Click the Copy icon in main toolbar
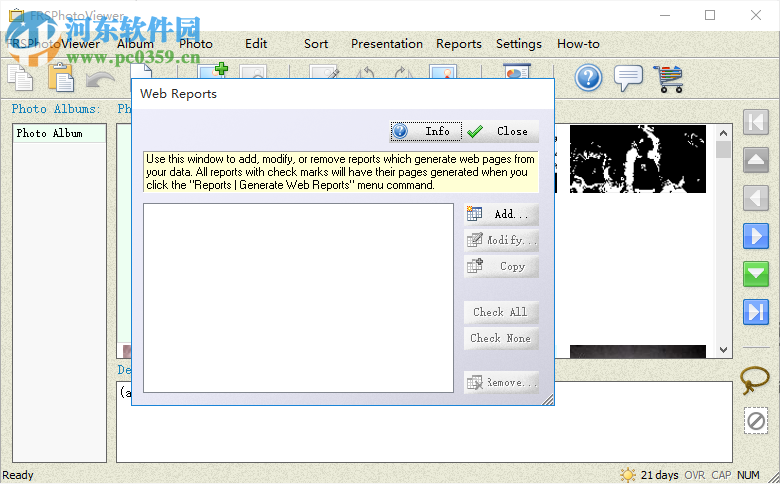The width and height of the screenshot is (780, 484). [x=20, y=78]
